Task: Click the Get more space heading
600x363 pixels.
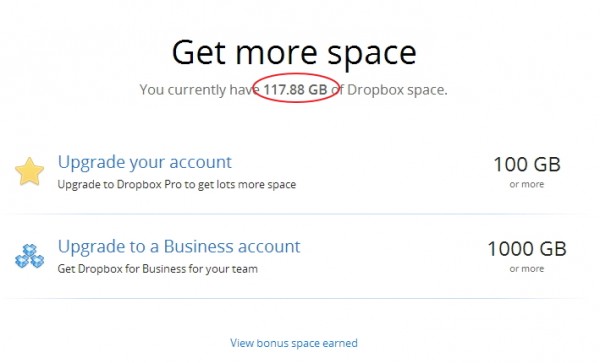Action: (x=294, y=53)
